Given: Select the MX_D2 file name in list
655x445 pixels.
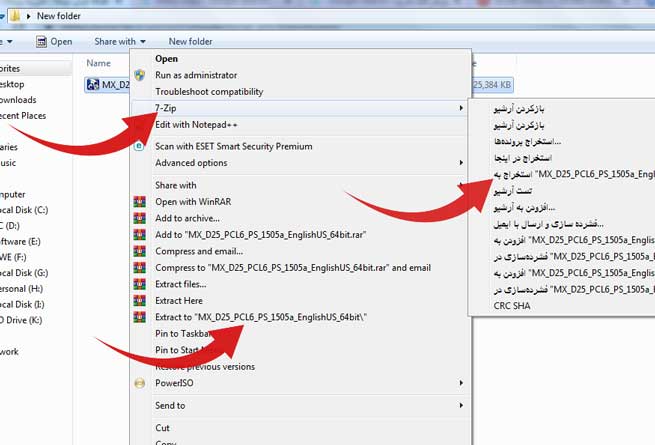Looking at the screenshot, I should (x=116, y=85).
